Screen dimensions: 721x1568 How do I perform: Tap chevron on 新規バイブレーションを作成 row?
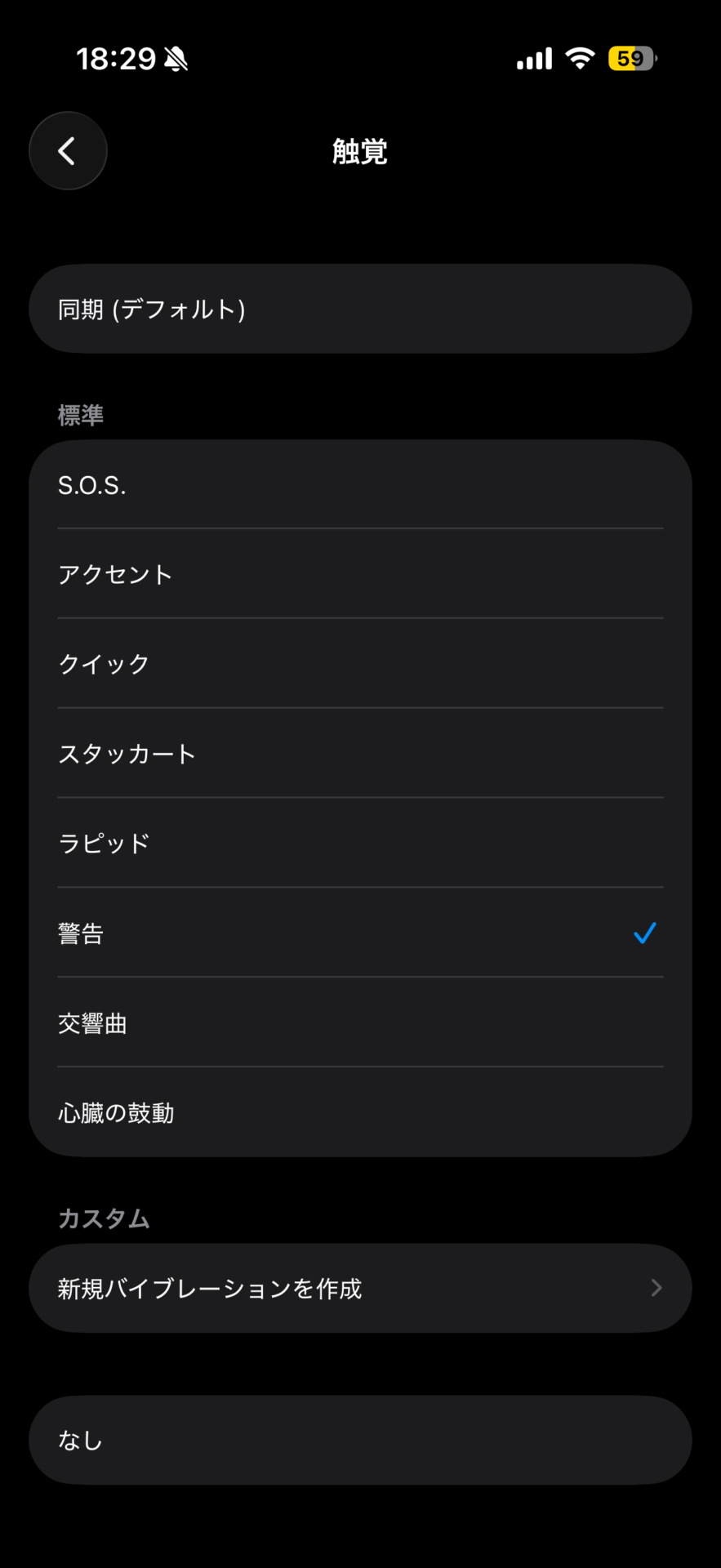(x=656, y=1289)
